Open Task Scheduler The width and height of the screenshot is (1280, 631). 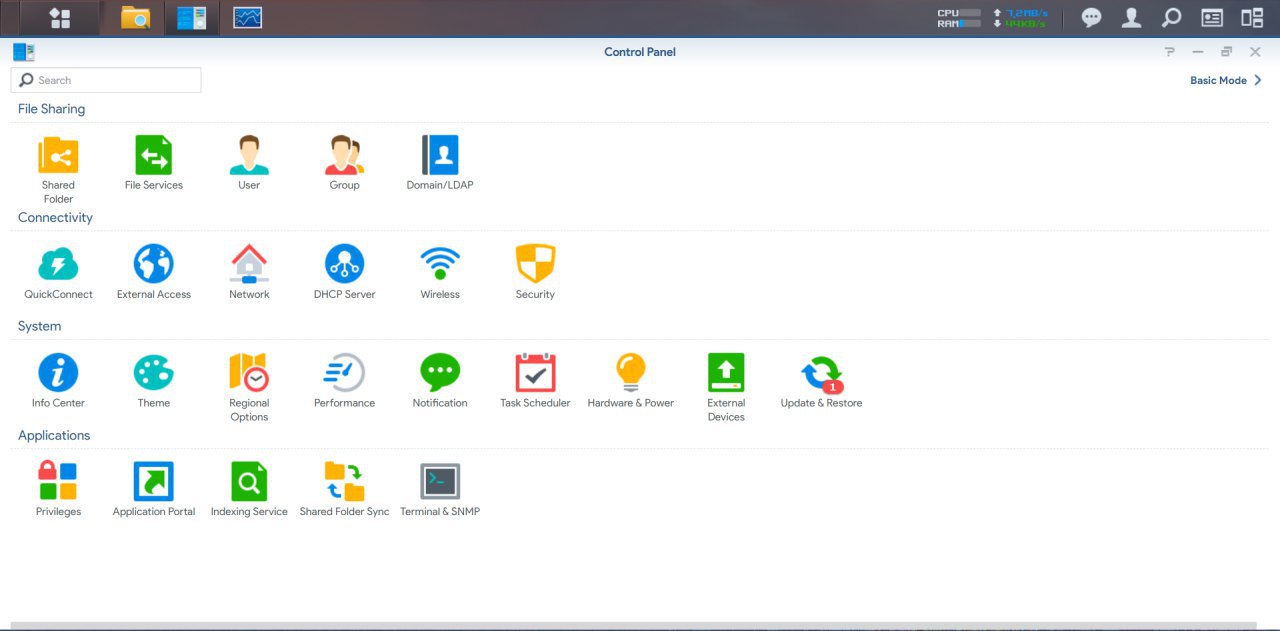tap(535, 373)
